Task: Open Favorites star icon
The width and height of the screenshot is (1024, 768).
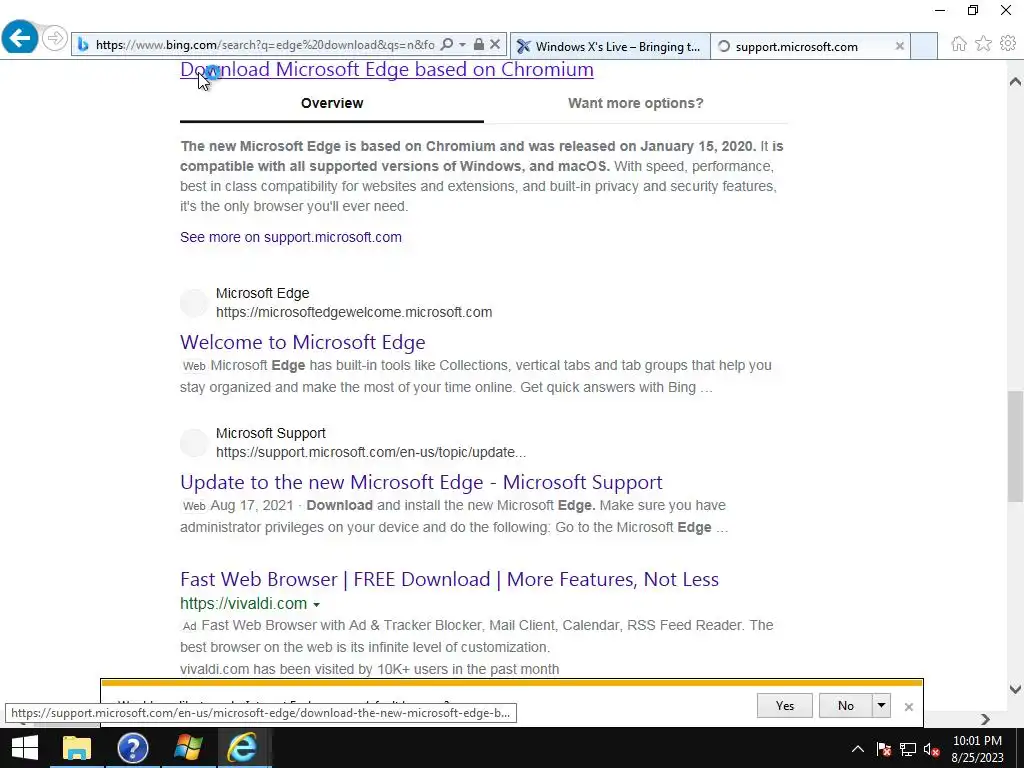Action: click(983, 44)
